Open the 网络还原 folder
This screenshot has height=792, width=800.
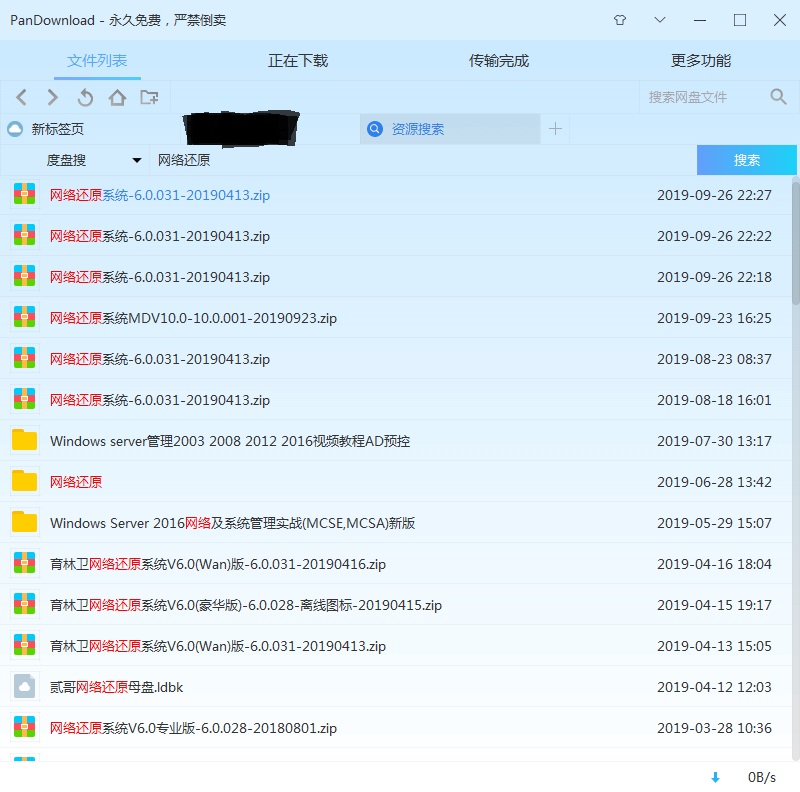(x=76, y=482)
